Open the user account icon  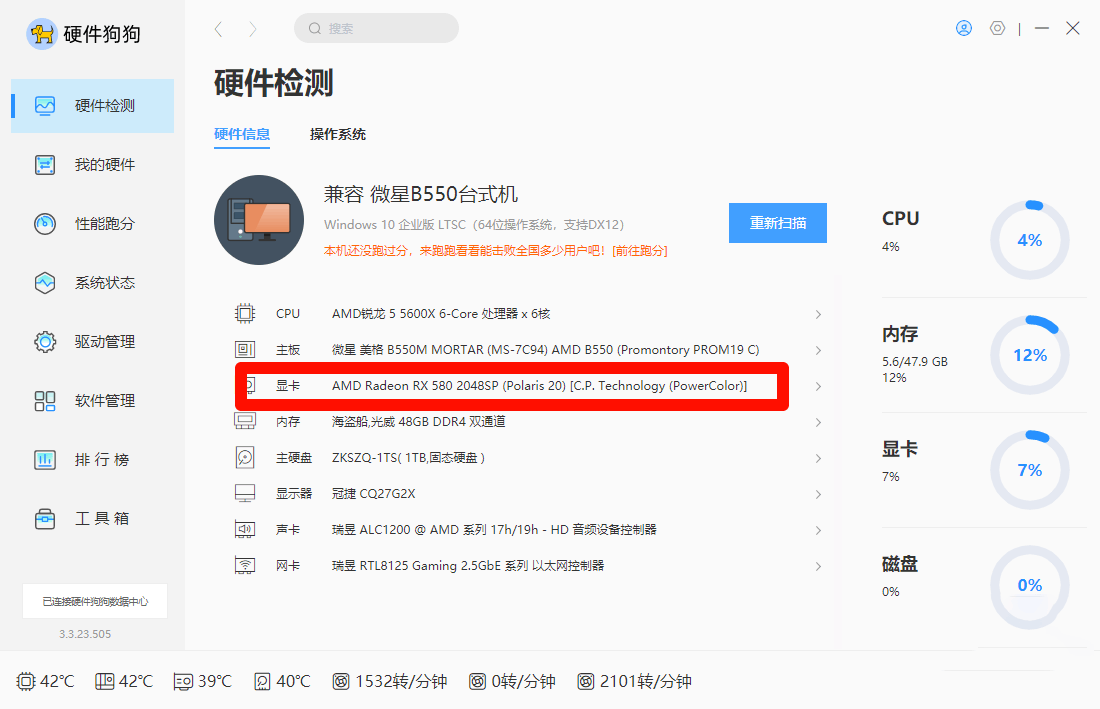964,28
